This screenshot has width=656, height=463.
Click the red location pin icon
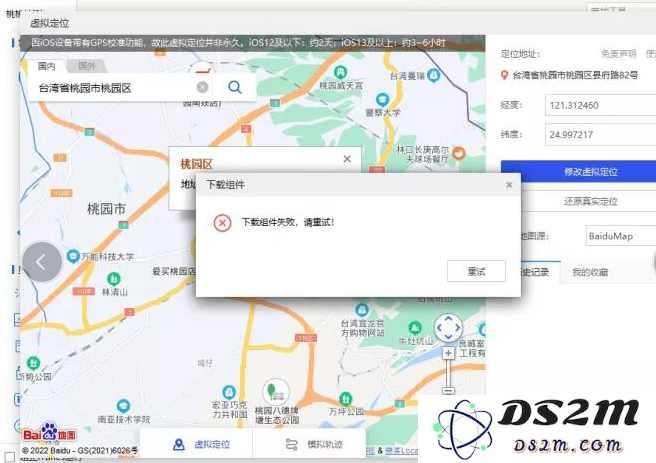coord(505,75)
